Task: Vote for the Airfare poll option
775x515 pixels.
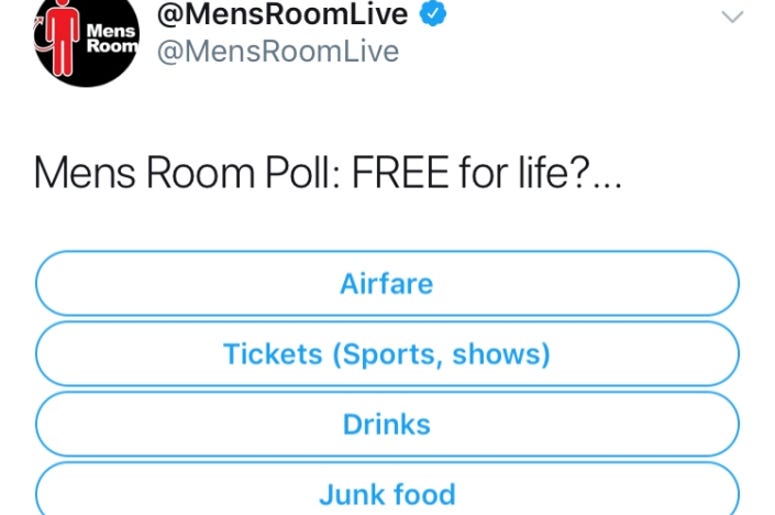Action: (x=387, y=283)
